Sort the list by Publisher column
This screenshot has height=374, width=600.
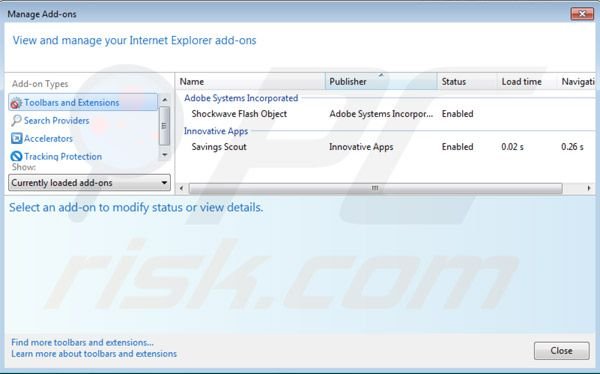[381, 82]
